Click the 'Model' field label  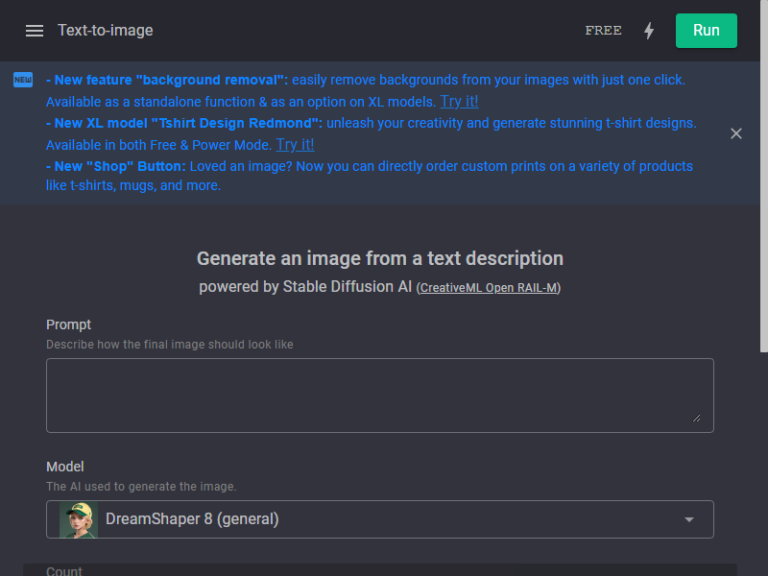click(x=65, y=467)
